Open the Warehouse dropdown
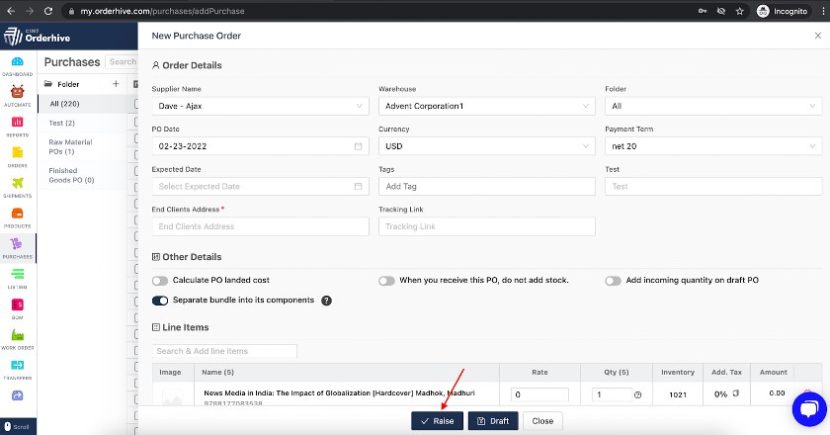The image size is (830, 435). click(487, 106)
